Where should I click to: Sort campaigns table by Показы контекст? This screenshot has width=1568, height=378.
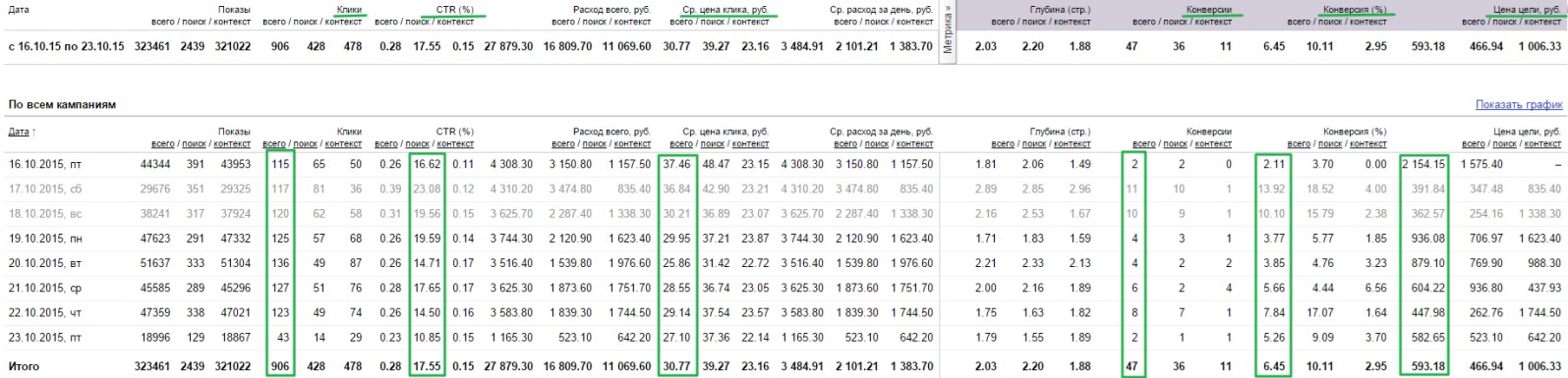pyautogui.click(x=232, y=143)
